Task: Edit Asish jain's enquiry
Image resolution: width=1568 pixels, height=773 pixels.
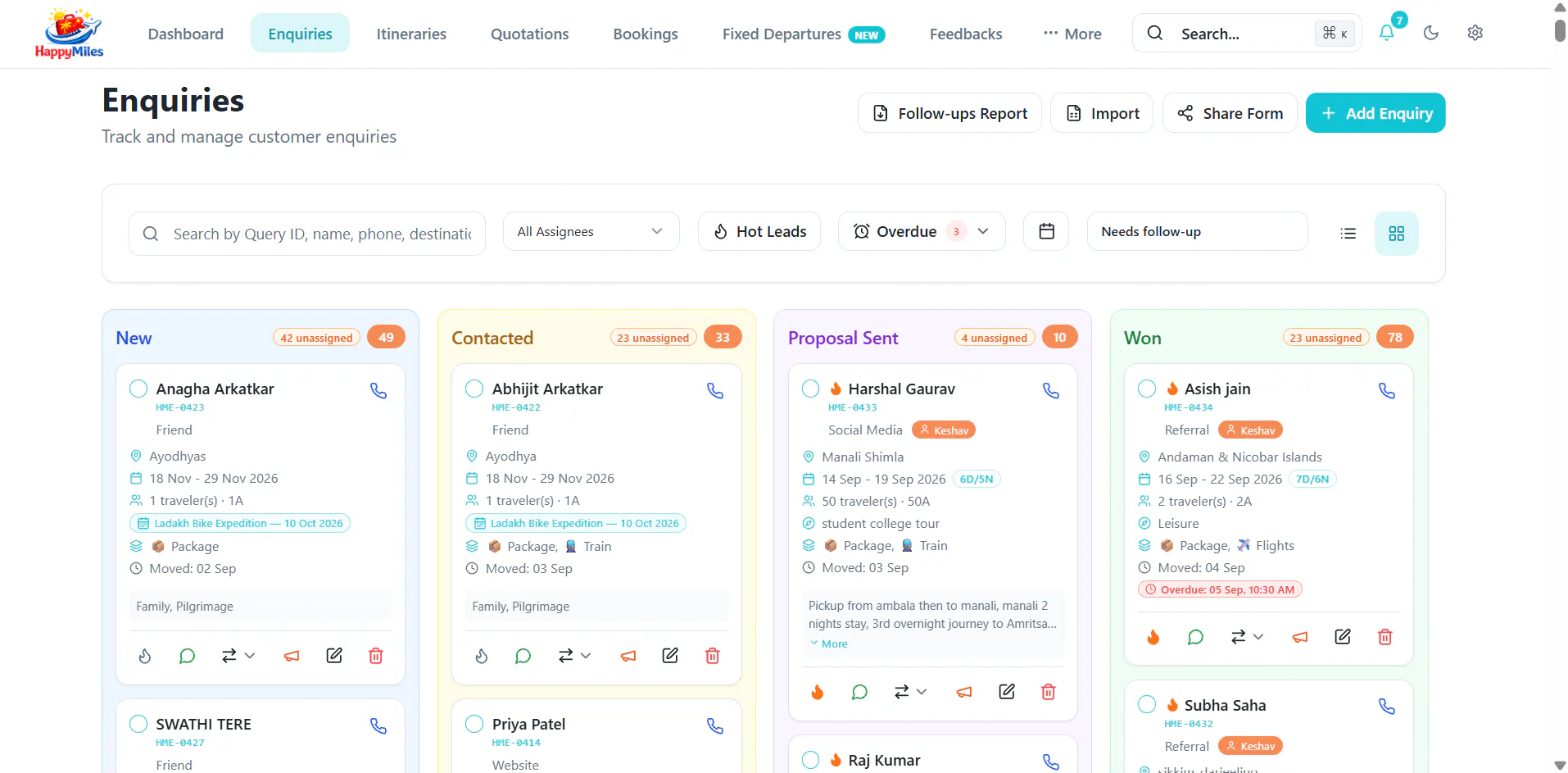Action: click(1343, 637)
